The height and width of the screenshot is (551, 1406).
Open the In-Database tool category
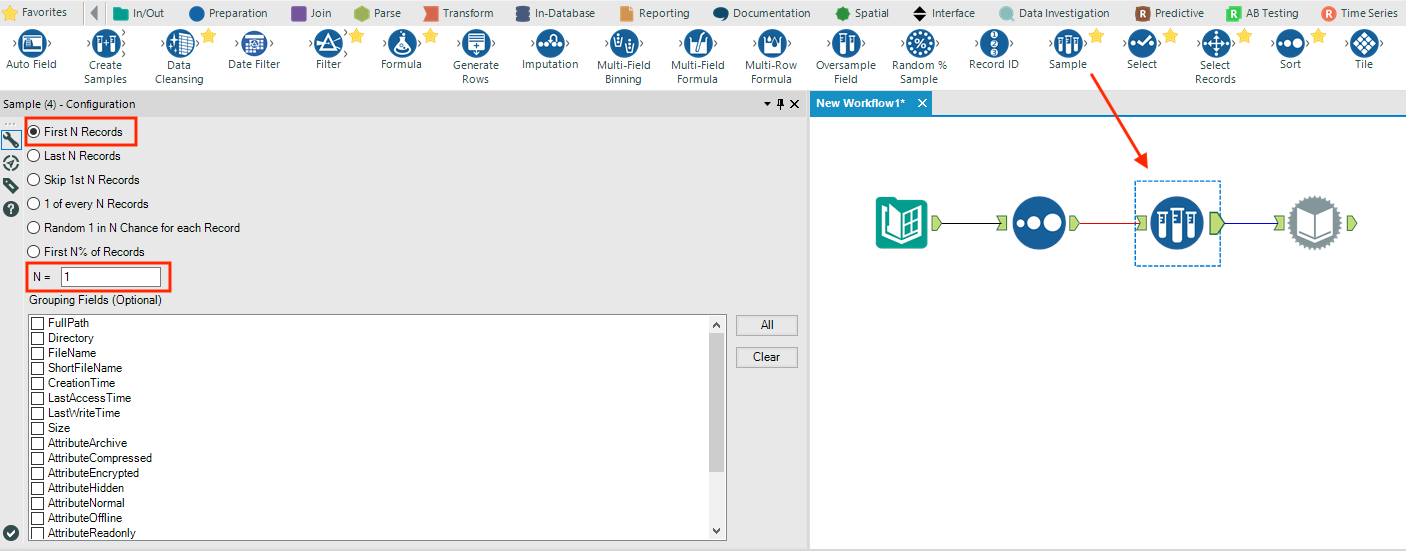555,13
